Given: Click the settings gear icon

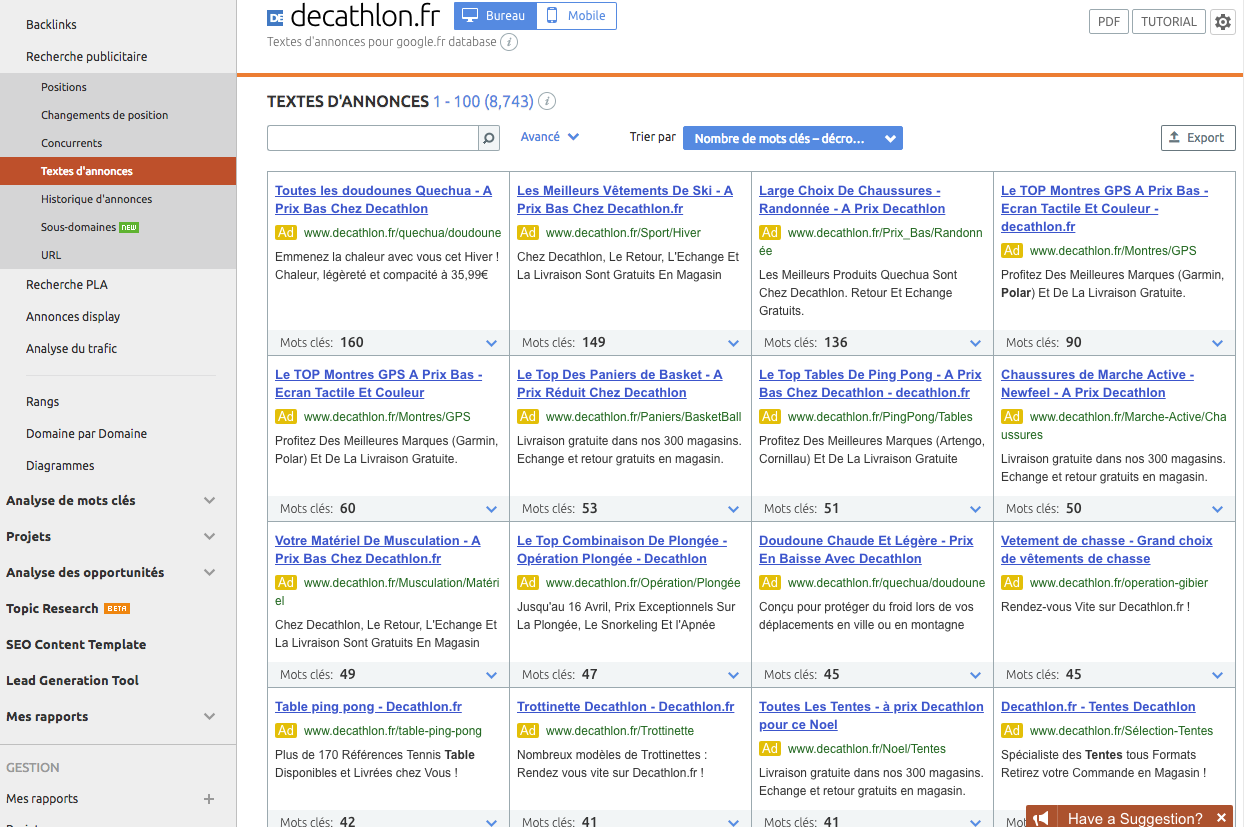Looking at the screenshot, I should click(1222, 22).
